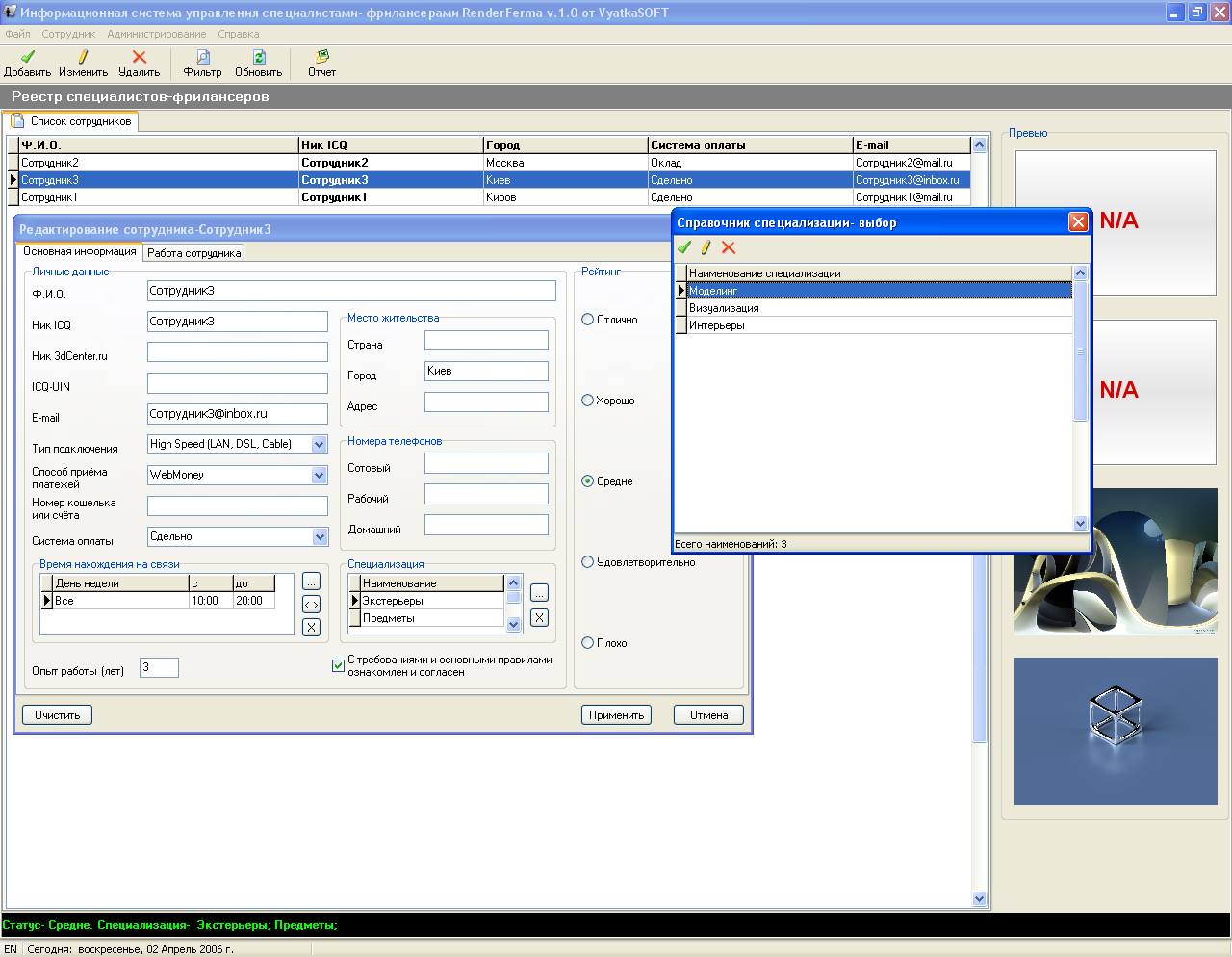The height and width of the screenshot is (957, 1232).
Task: Open the Отчет report icon
Action: (x=322, y=57)
